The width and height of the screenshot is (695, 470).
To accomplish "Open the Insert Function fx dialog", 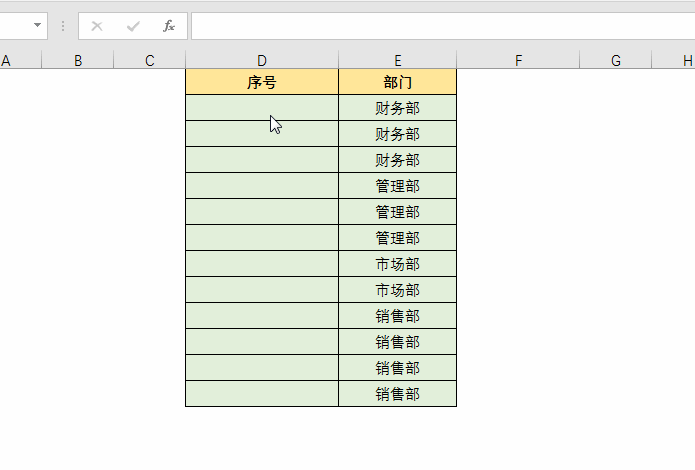I will 169,26.
